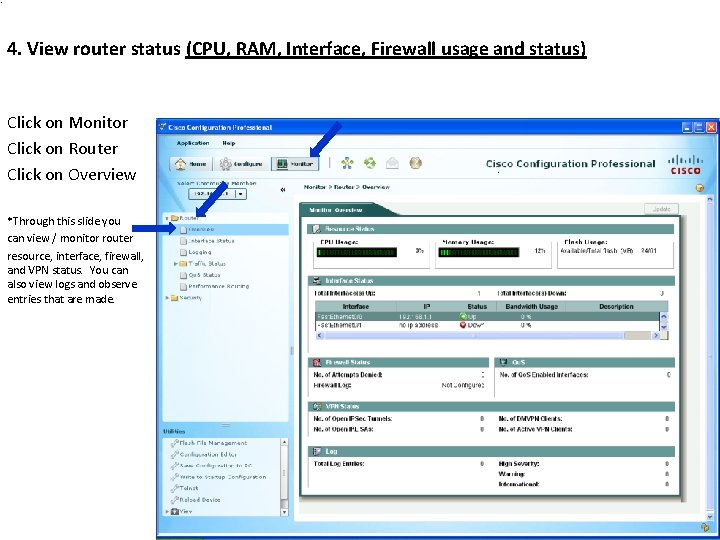
Task: Click the red Down status icon
Action: (463, 325)
